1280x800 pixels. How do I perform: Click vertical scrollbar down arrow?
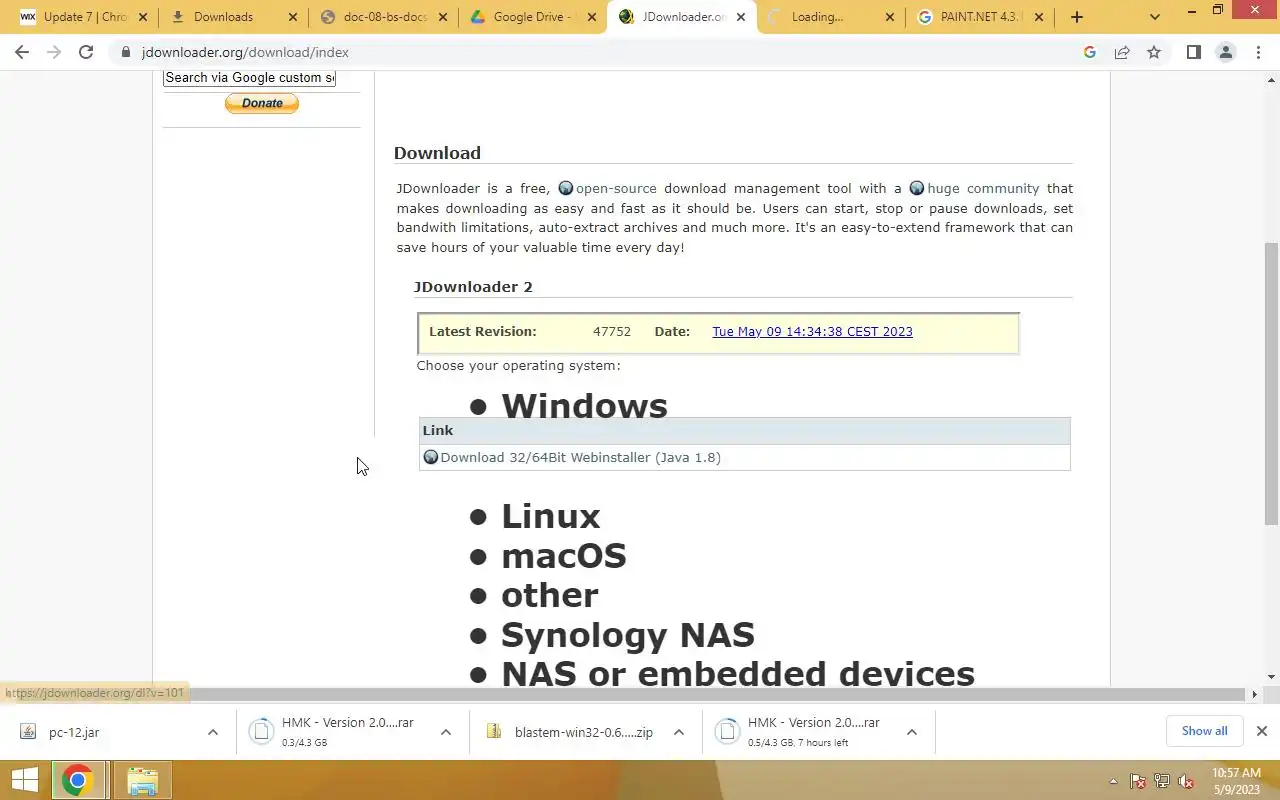click(1271, 677)
